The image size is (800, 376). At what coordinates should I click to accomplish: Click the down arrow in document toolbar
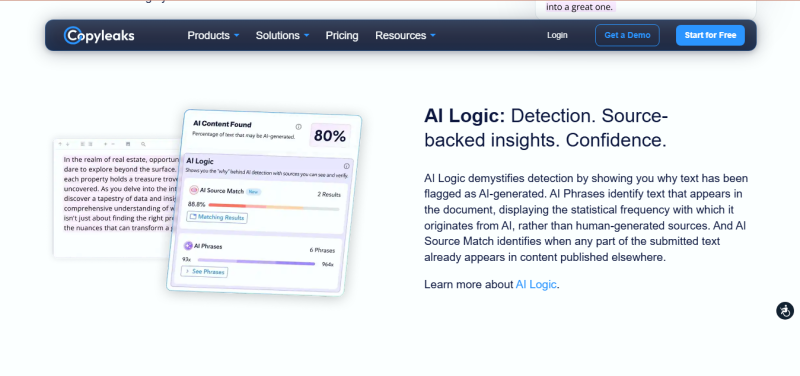click(x=67, y=144)
